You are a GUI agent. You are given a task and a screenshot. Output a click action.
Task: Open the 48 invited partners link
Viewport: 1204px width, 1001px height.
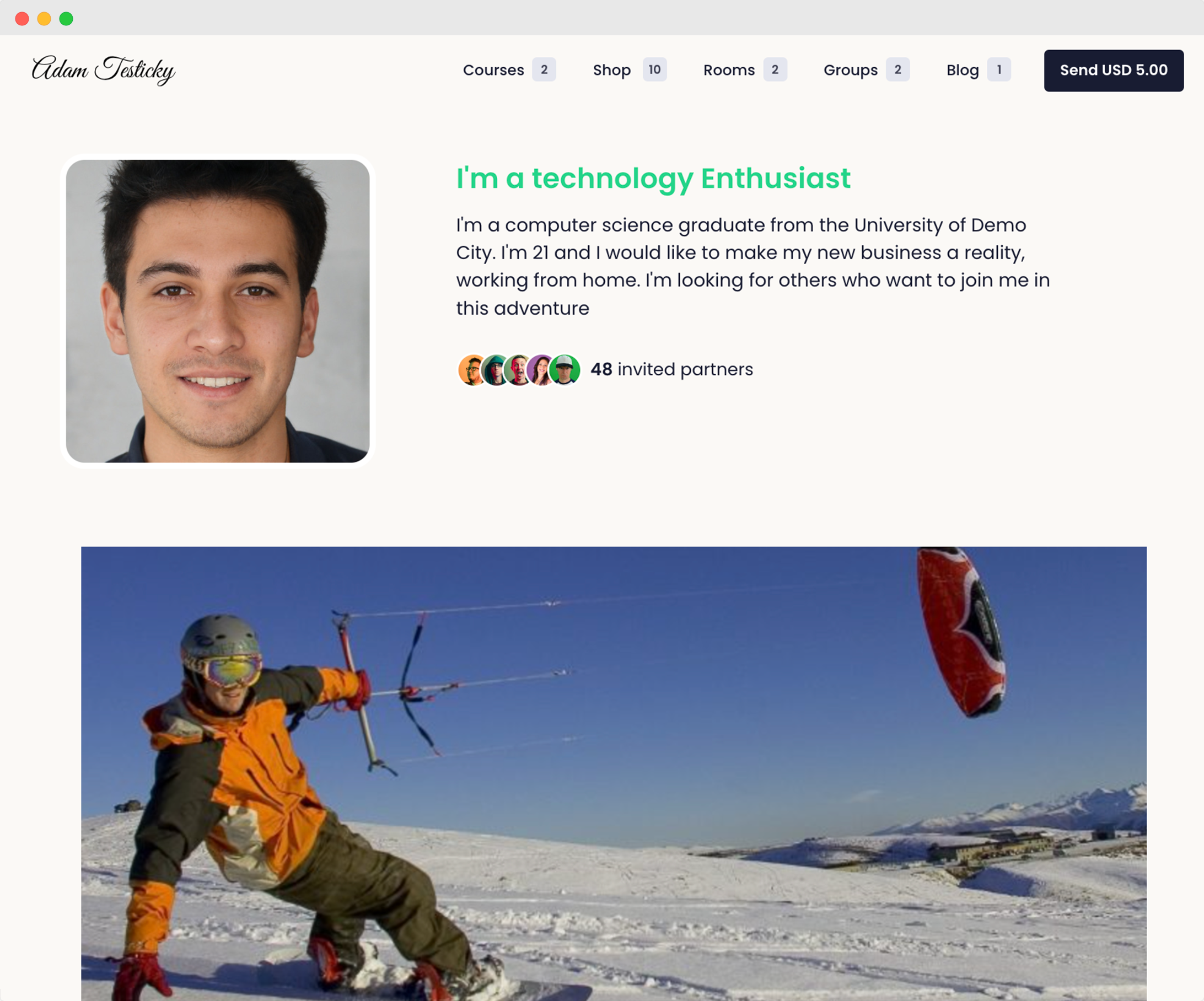pyautogui.click(x=671, y=369)
